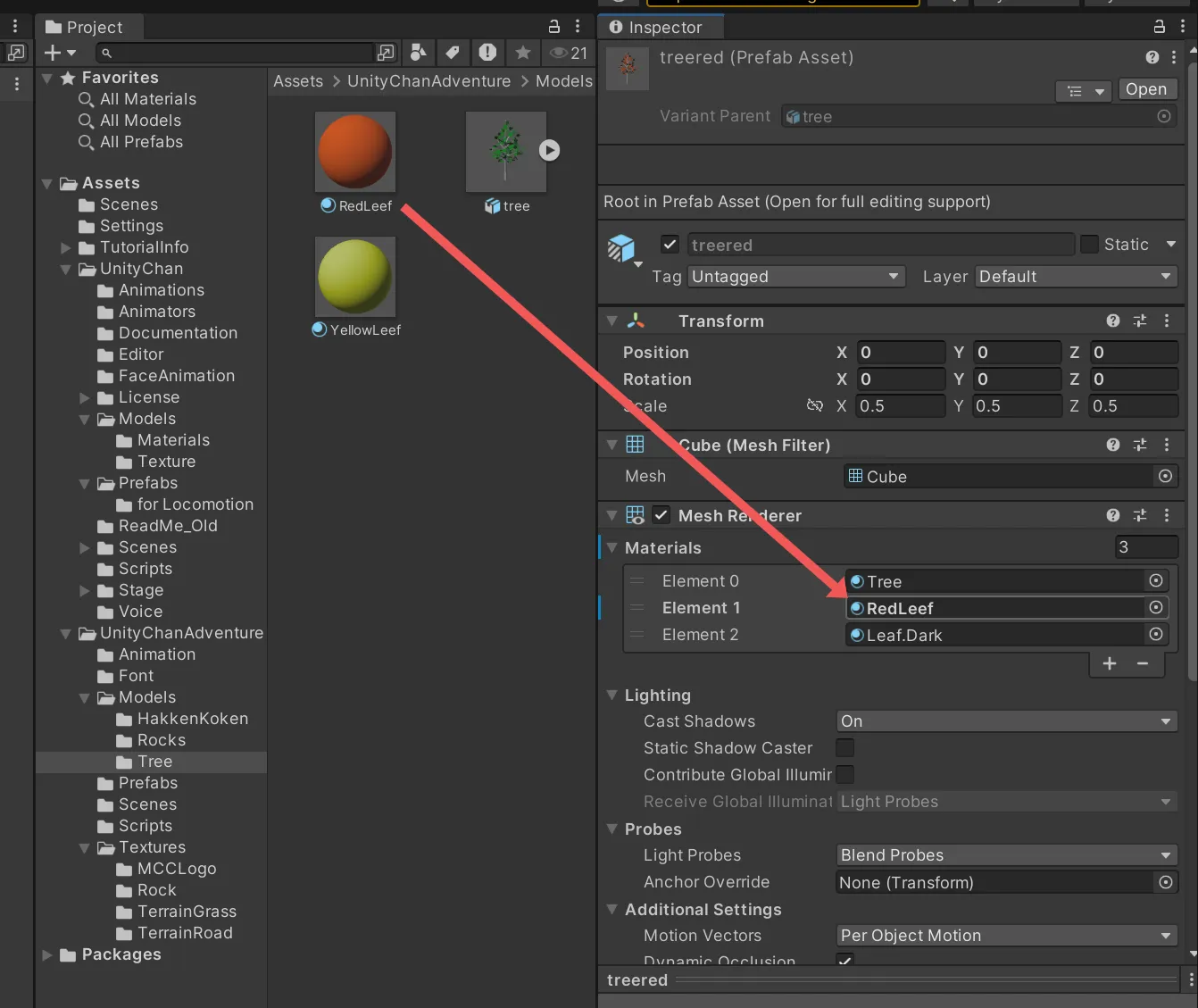Select the RedLeef material thumbnail
Viewport: 1198px width, 1008px height.
point(355,152)
